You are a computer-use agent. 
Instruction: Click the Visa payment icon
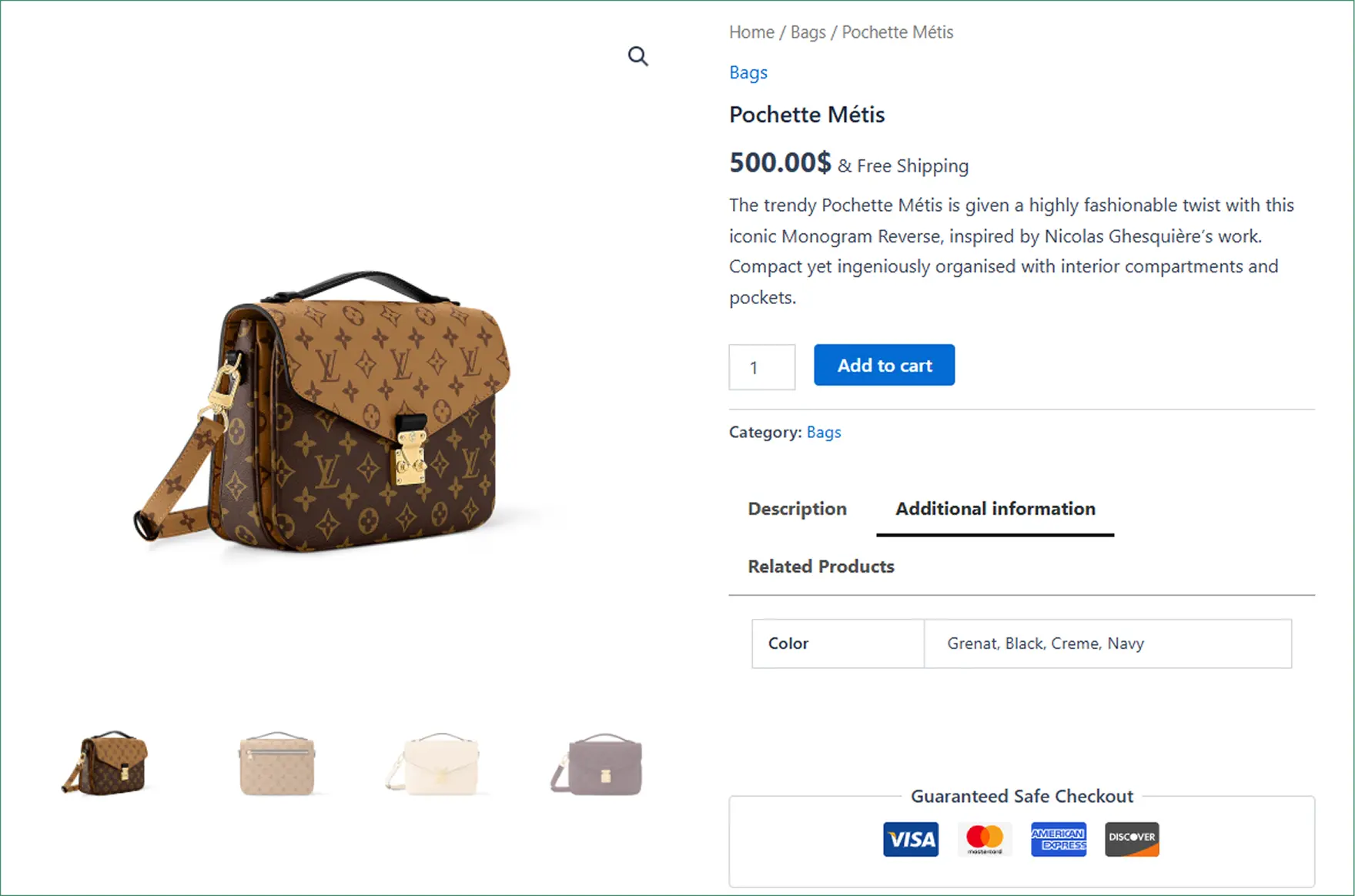910,839
